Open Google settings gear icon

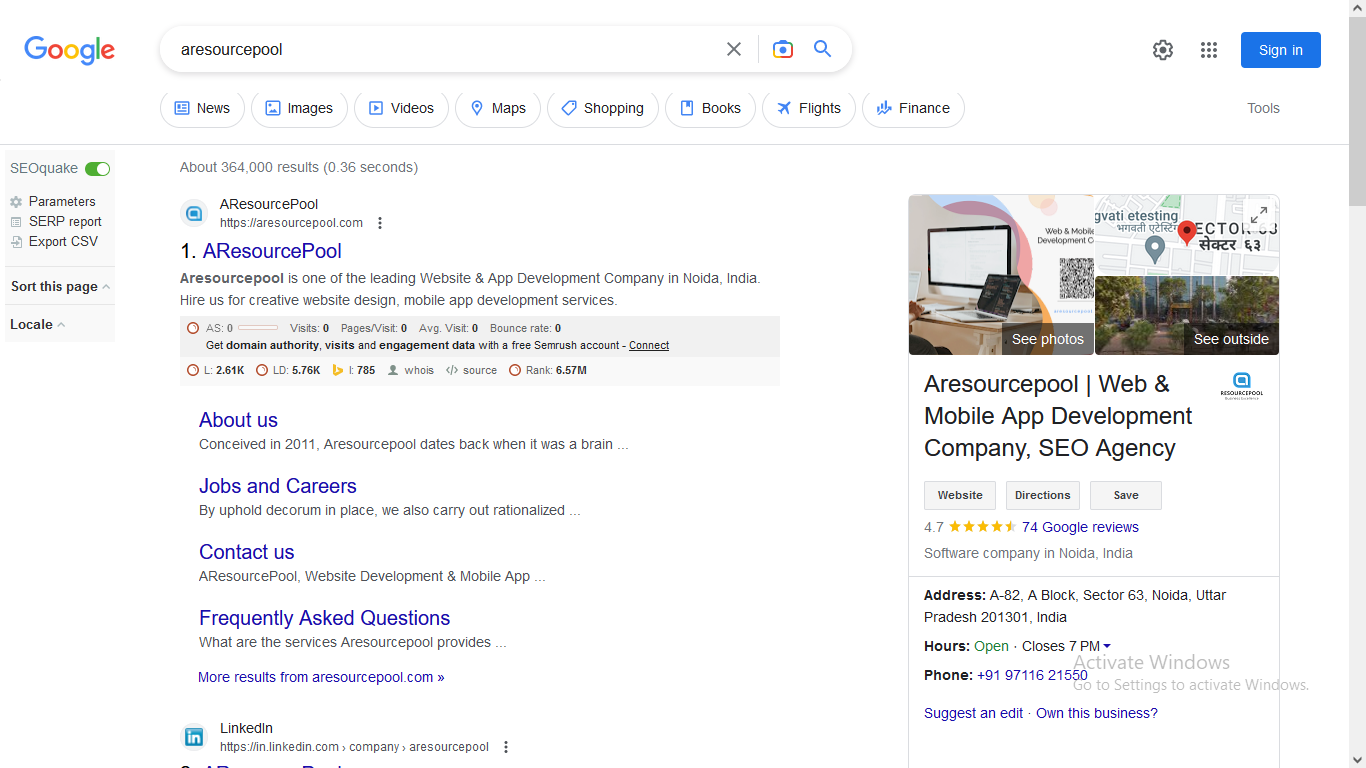coord(1162,50)
